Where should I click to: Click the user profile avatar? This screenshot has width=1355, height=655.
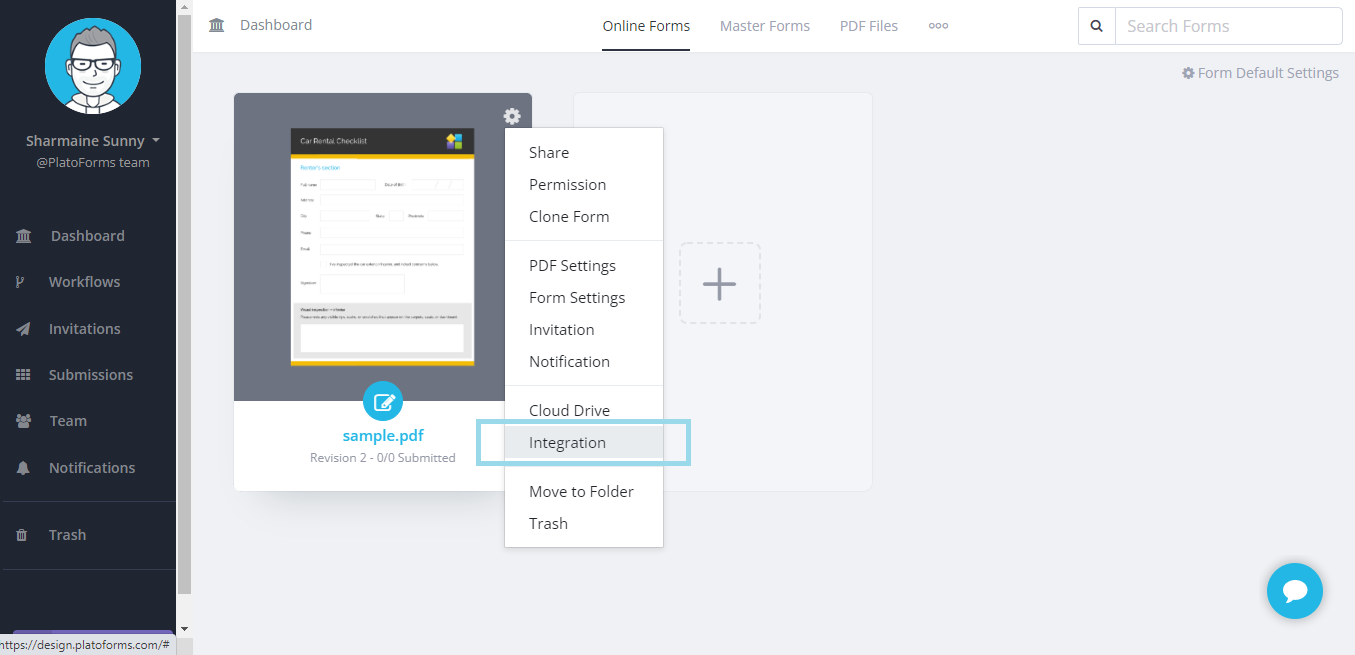point(92,65)
